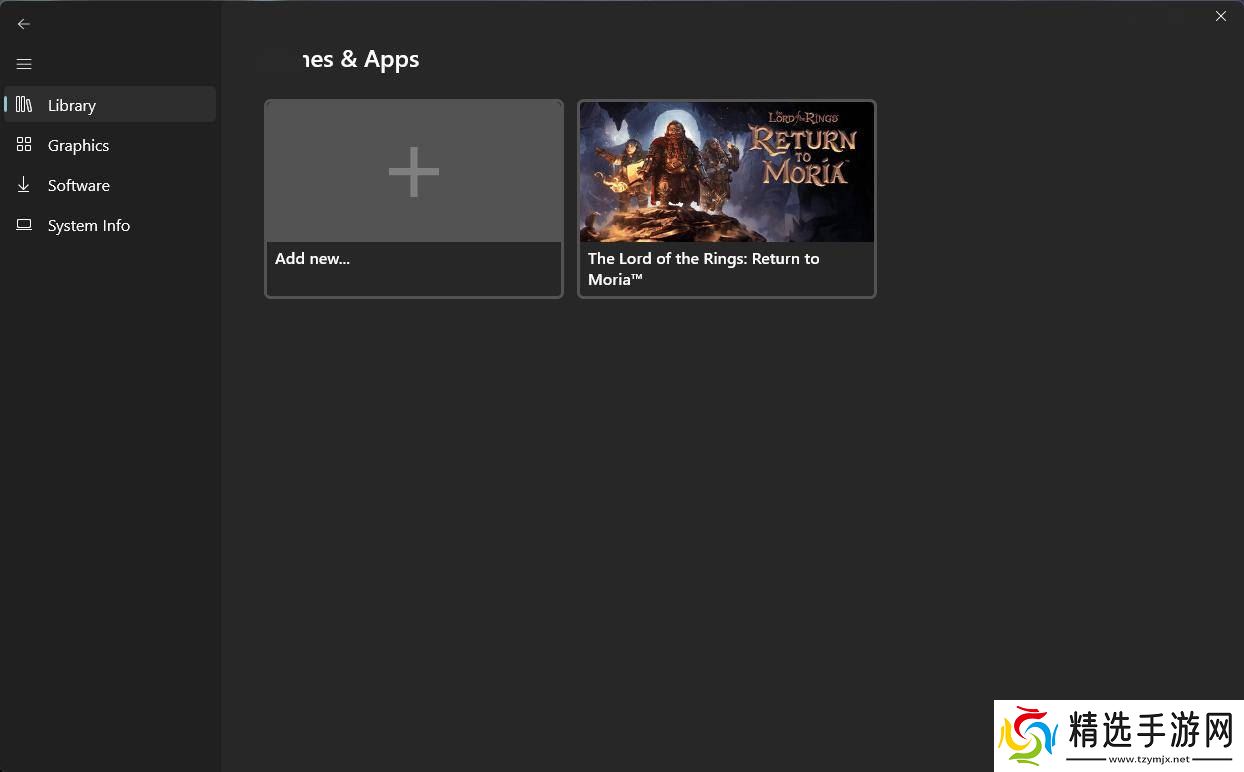Click the "Add new..." caption text

312,258
